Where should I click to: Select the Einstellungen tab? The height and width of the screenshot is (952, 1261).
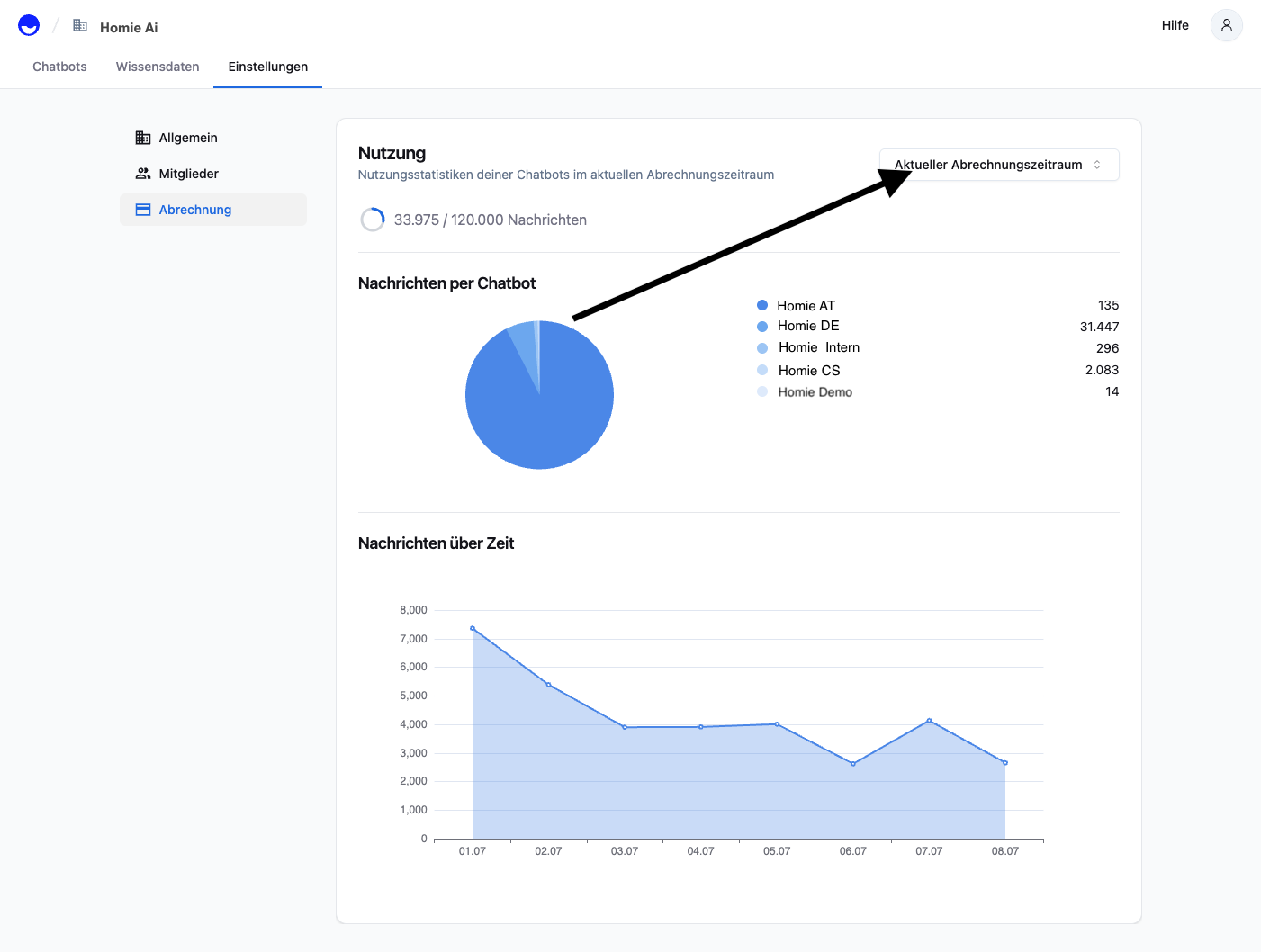pyautogui.click(x=268, y=67)
